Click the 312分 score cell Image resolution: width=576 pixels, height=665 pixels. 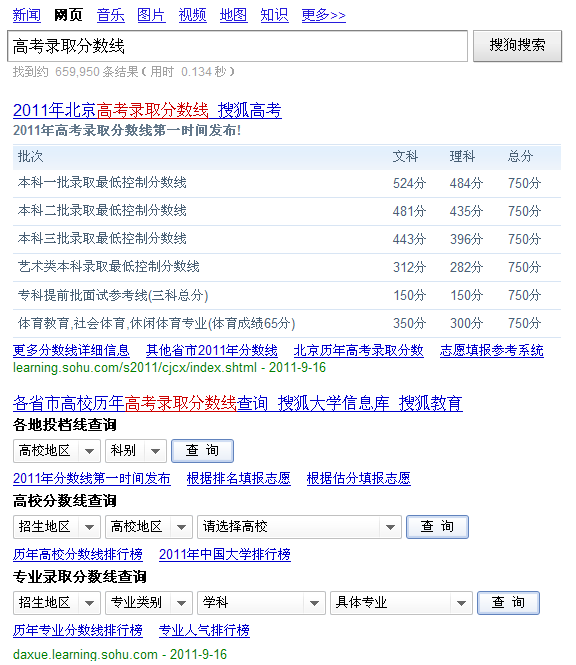coord(409,267)
